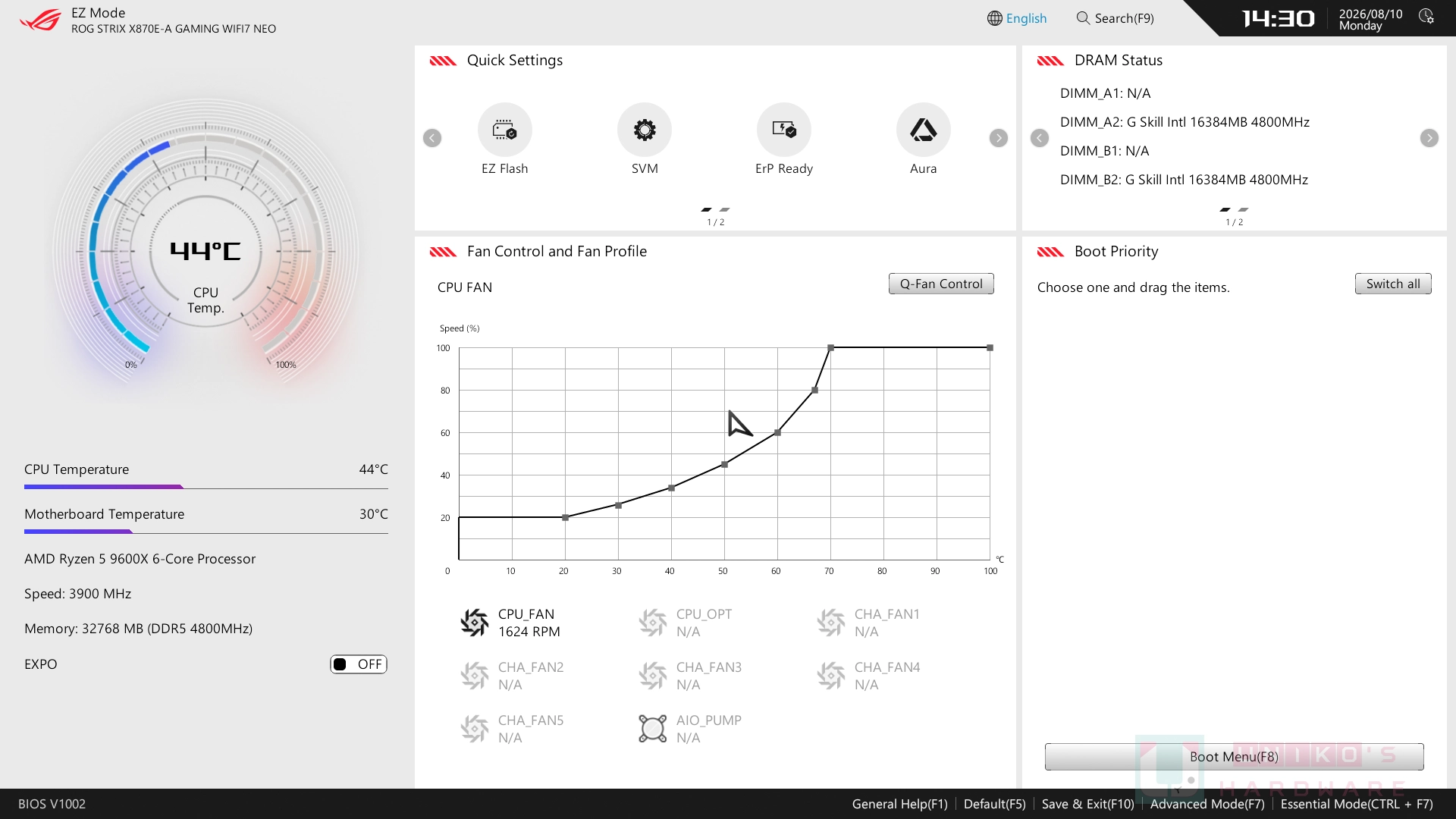This screenshot has width=1456, height=819.
Task: Click the DIMM_B1: N/A entry
Action: (x=1104, y=151)
